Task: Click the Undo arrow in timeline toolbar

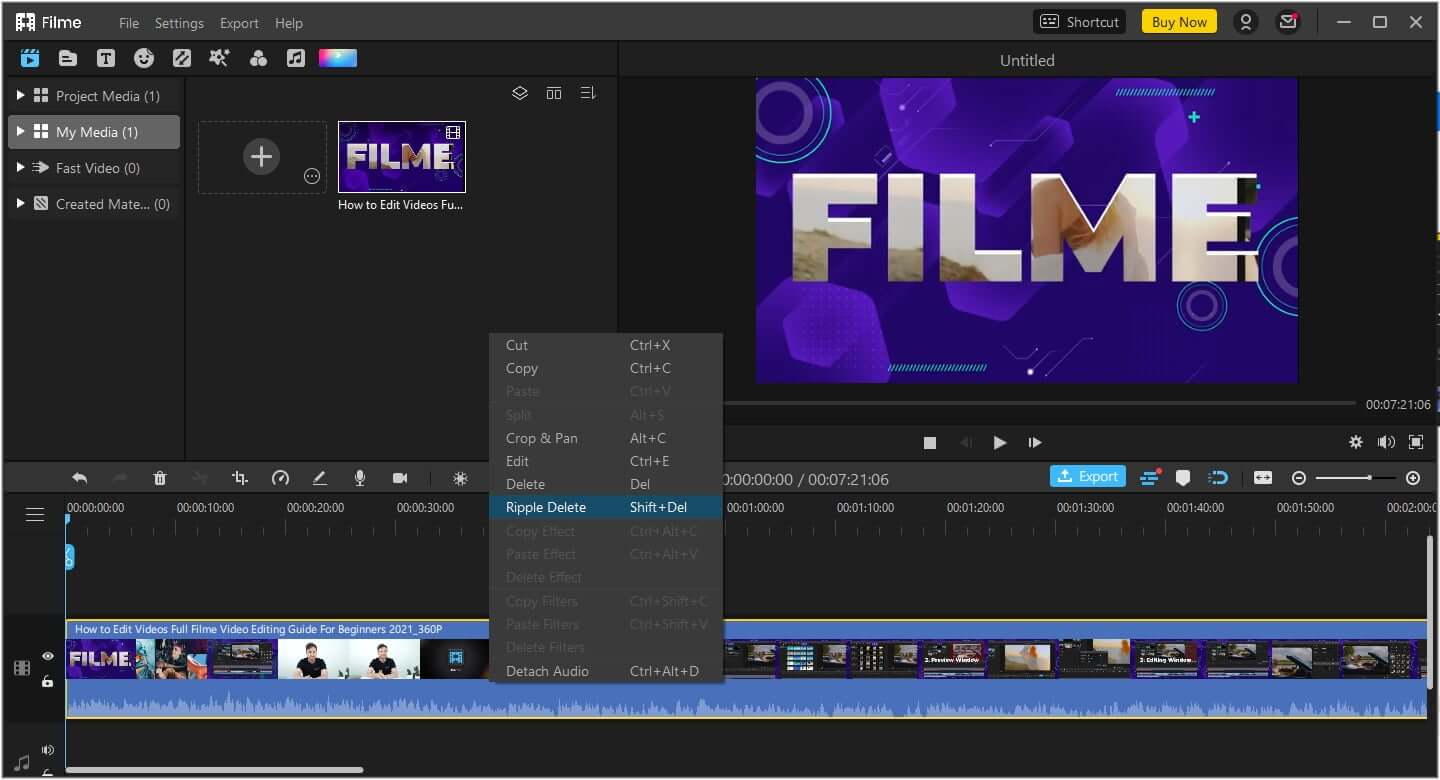Action: (x=80, y=478)
